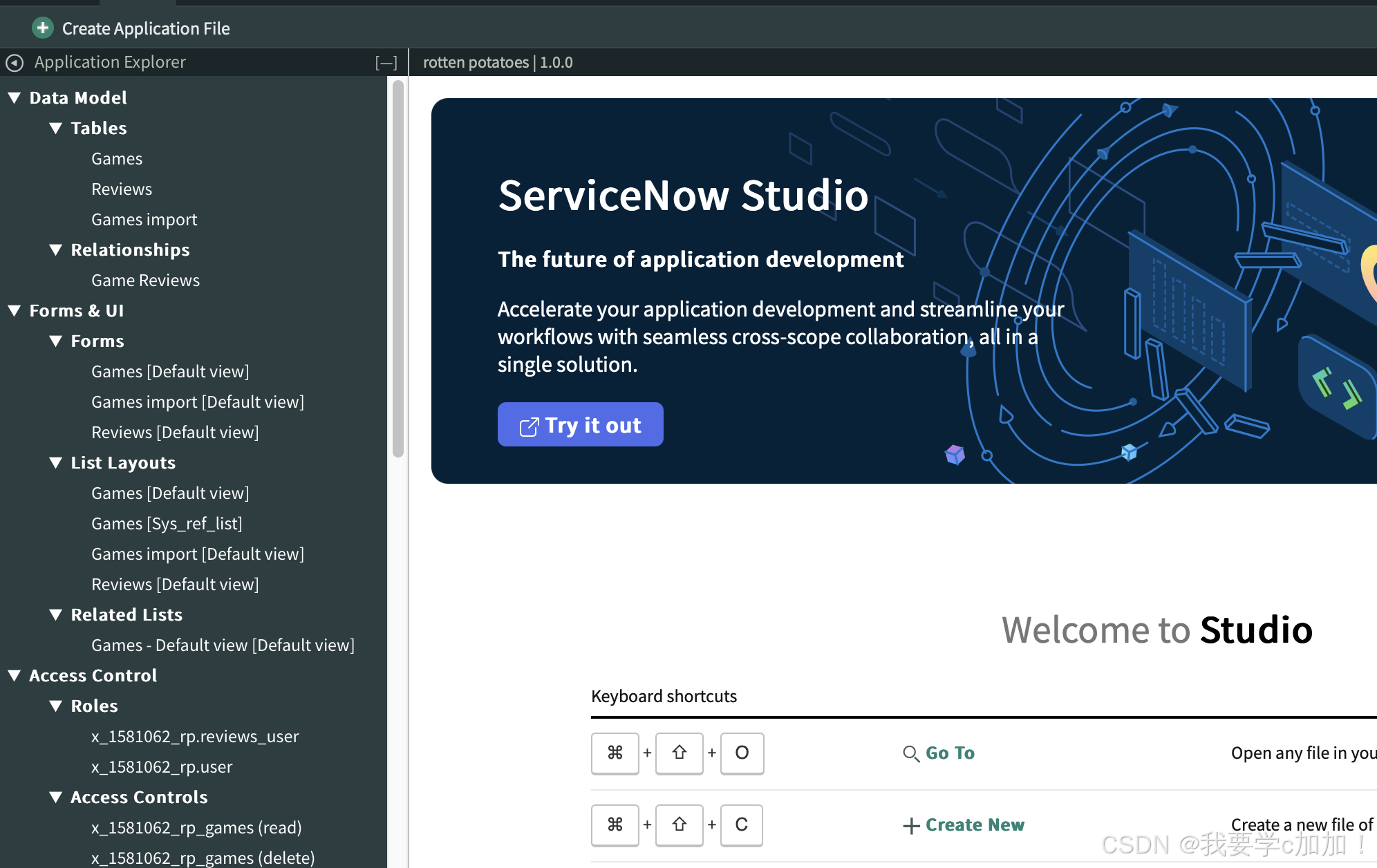Collapse all using the [—] icon
Viewport: 1377px width, 868px height.
coord(386,63)
